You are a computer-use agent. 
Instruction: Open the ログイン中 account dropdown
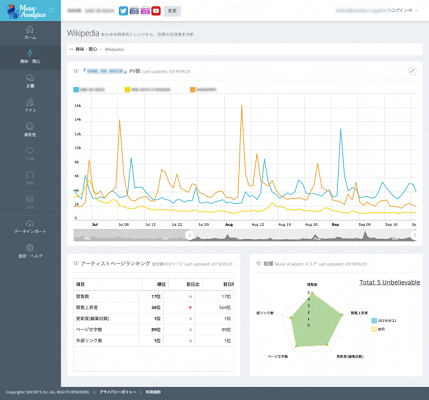[x=404, y=11]
